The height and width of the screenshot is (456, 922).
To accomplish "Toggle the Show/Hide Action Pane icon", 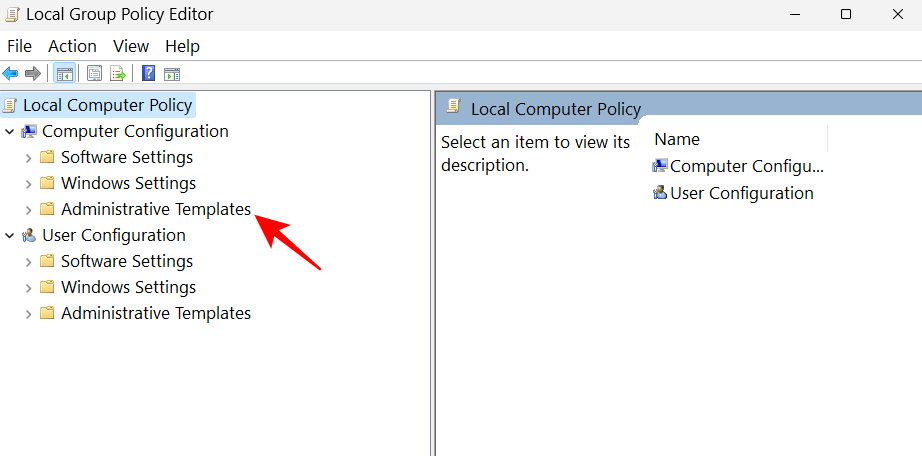I will click(172, 73).
